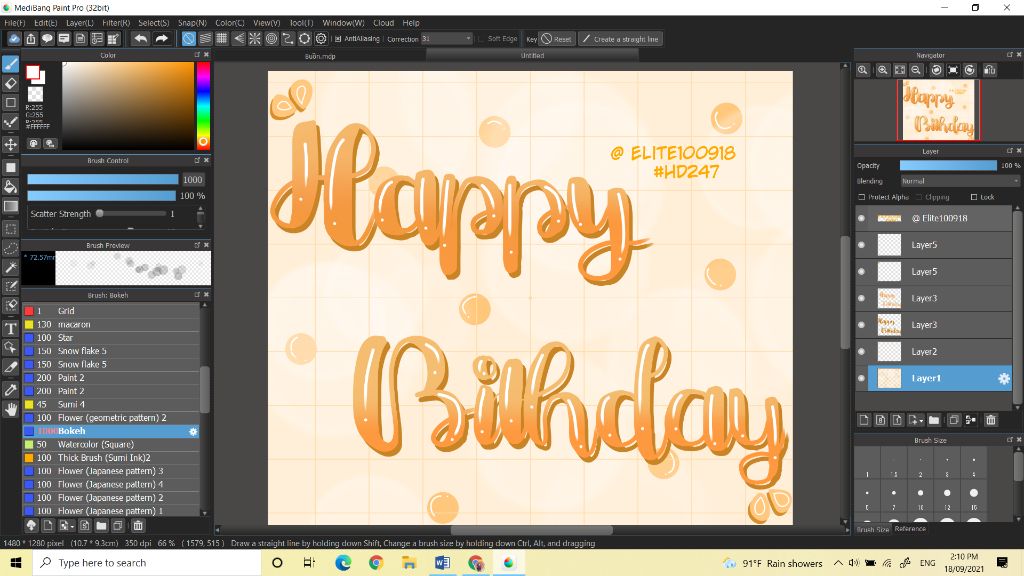Toggle the Protect Alpha checkbox
The height and width of the screenshot is (576, 1024).
click(861, 197)
